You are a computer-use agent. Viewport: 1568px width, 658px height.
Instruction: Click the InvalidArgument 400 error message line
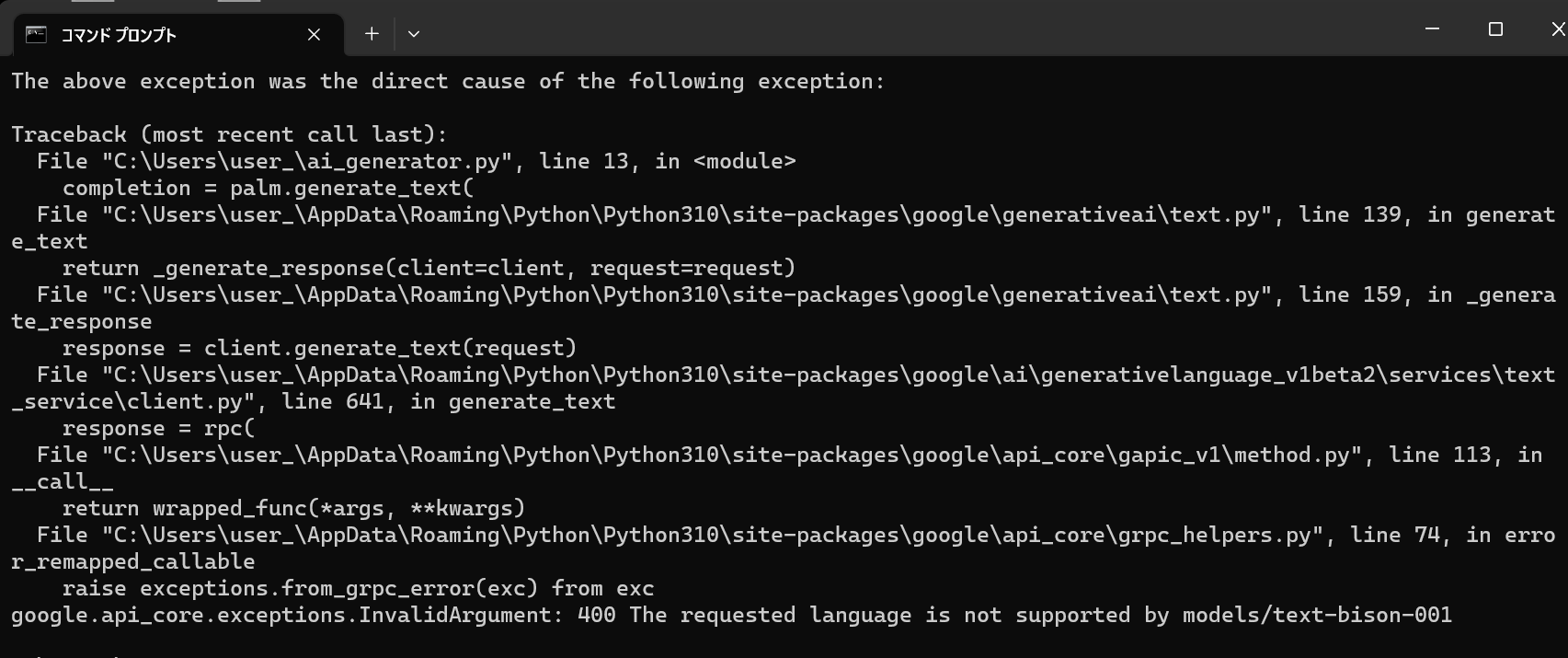click(731, 615)
